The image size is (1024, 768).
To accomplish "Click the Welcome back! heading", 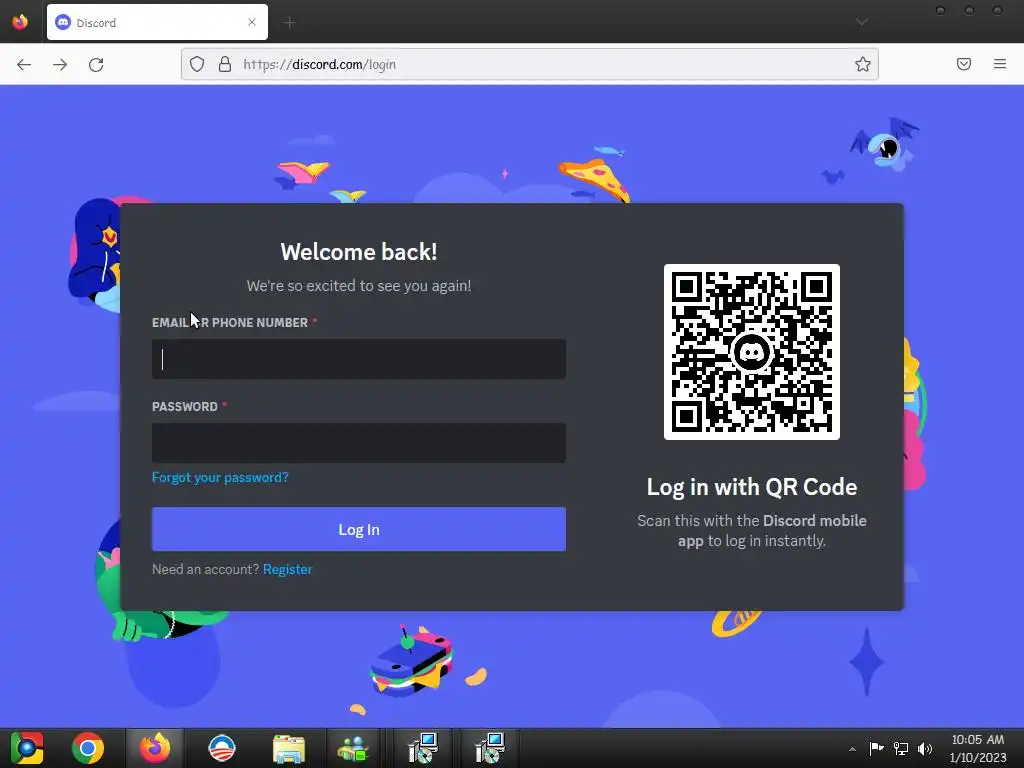I will [359, 252].
